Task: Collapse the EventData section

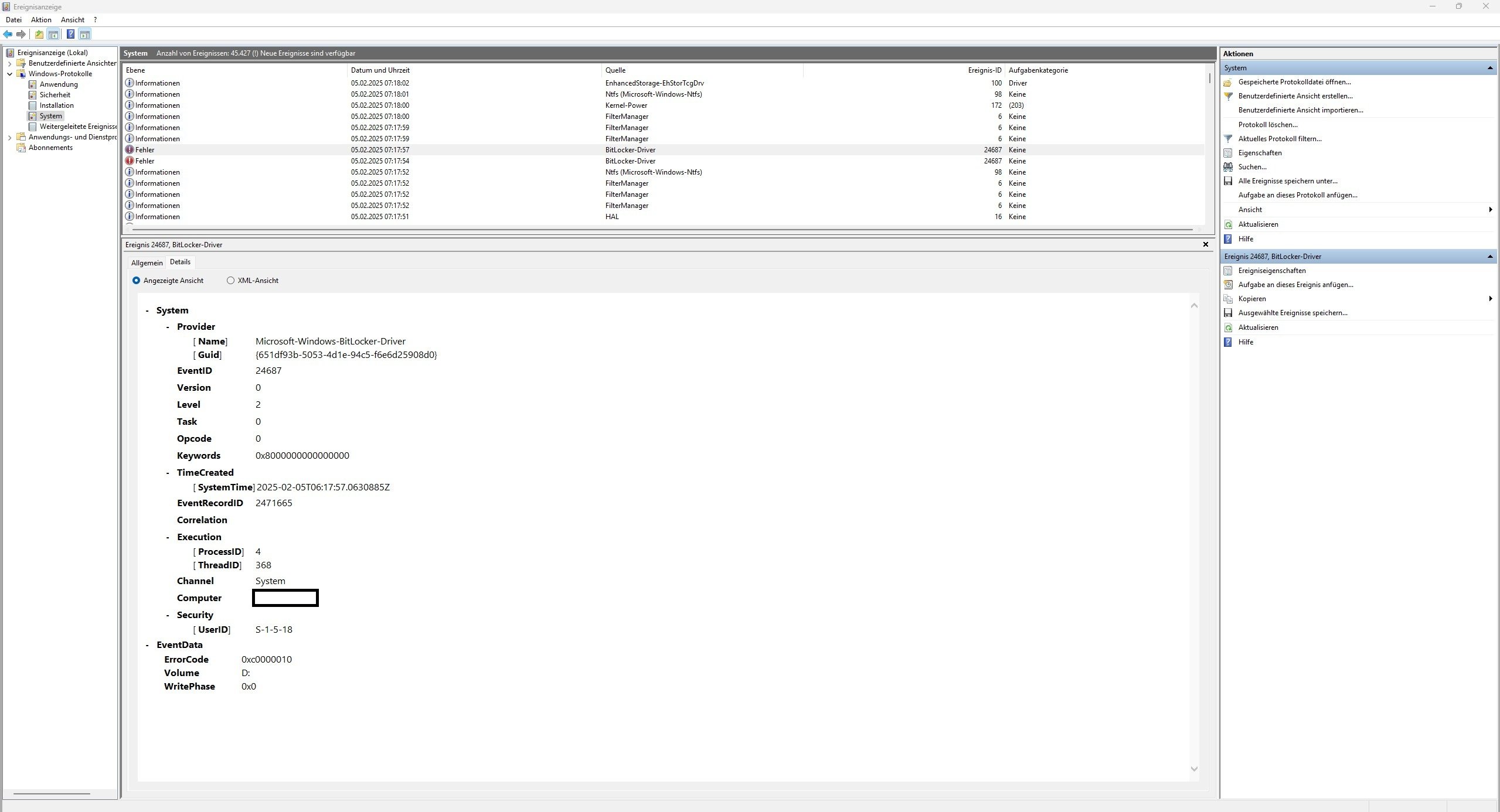Action: [x=147, y=645]
